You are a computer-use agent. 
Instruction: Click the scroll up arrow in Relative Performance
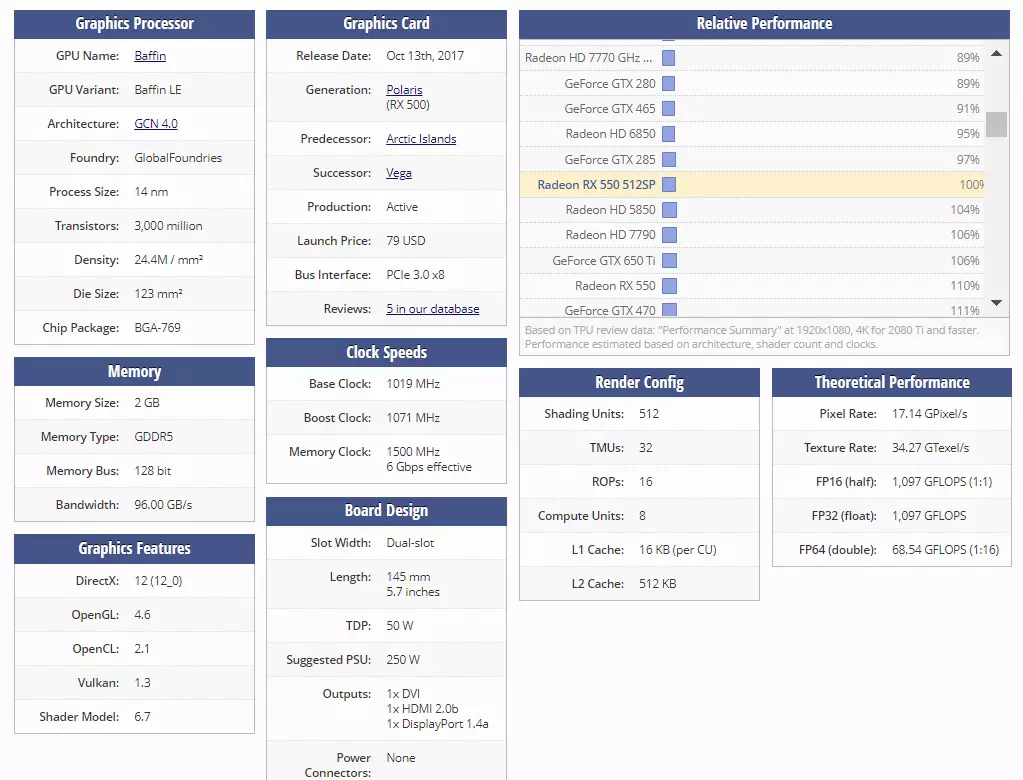pyautogui.click(x=996, y=53)
